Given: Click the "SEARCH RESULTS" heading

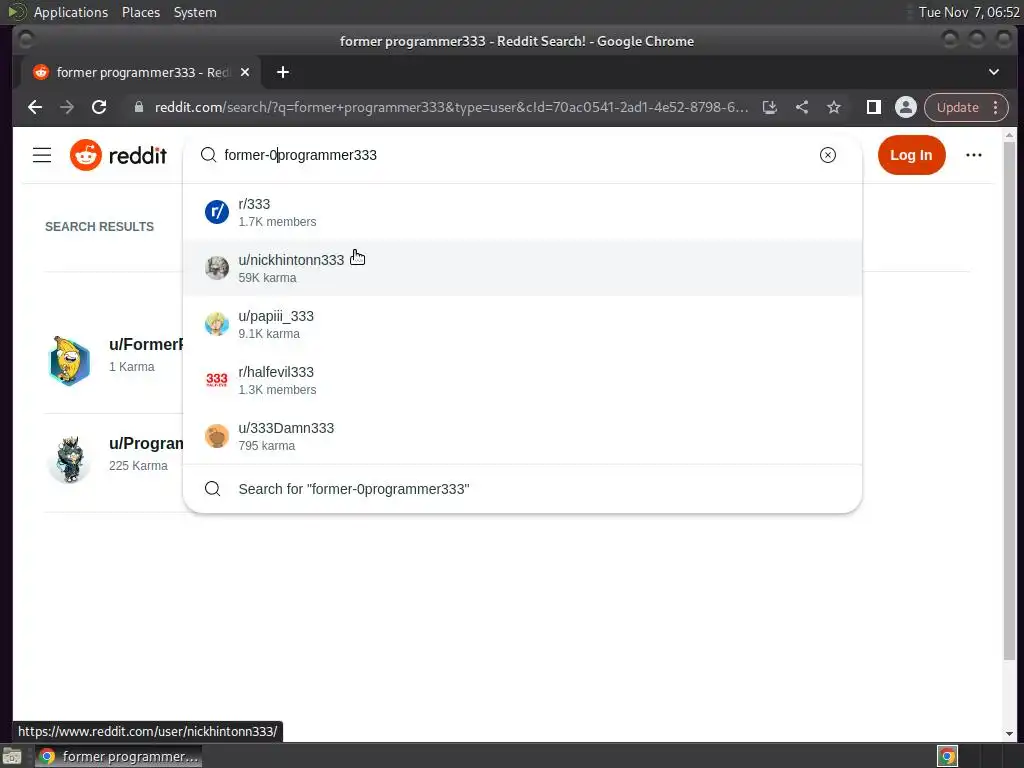Looking at the screenshot, I should pyautogui.click(x=99, y=227).
